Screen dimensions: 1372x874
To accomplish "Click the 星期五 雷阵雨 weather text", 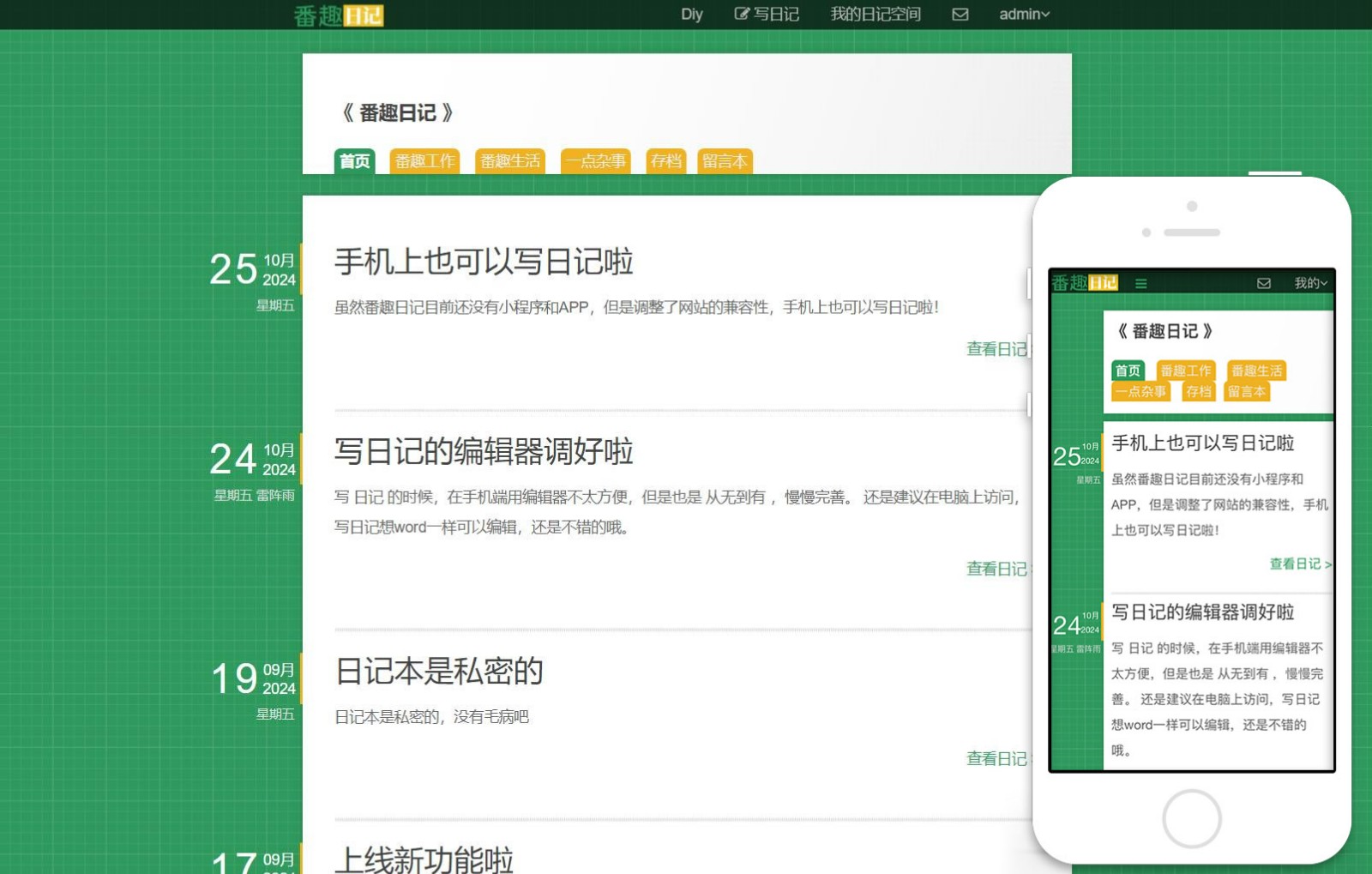I will 254,495.
